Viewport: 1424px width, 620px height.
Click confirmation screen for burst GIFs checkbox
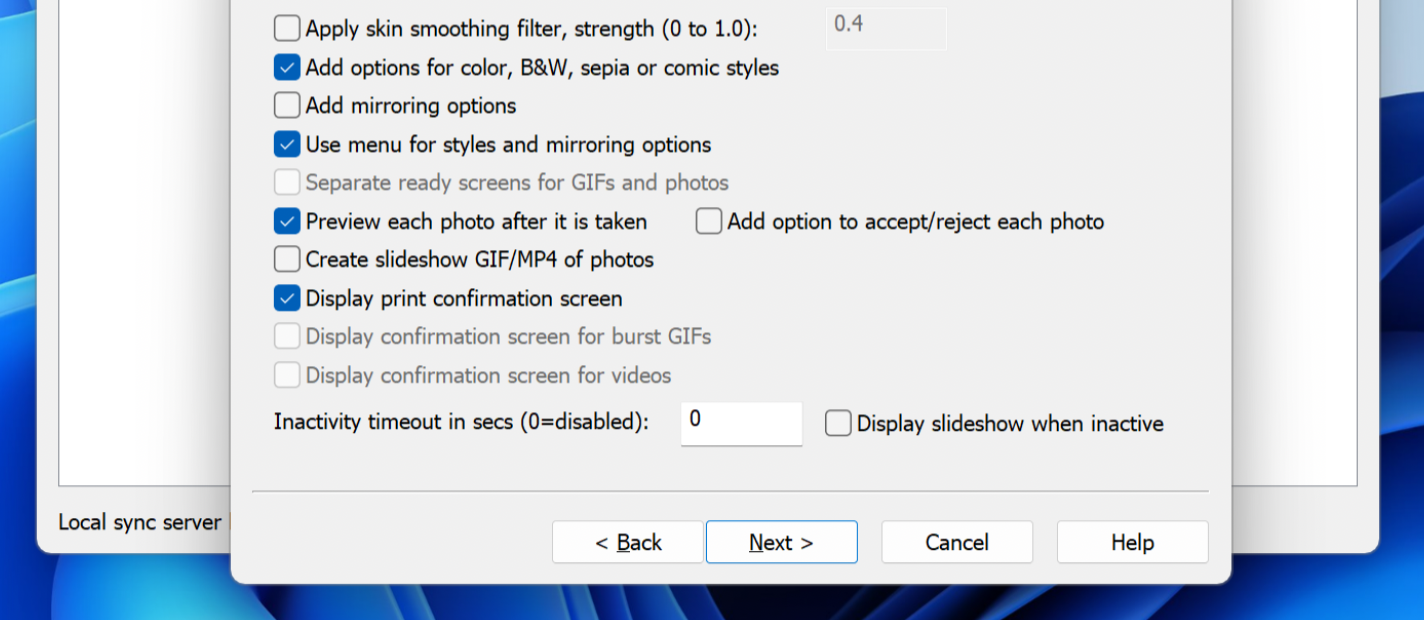287,336
